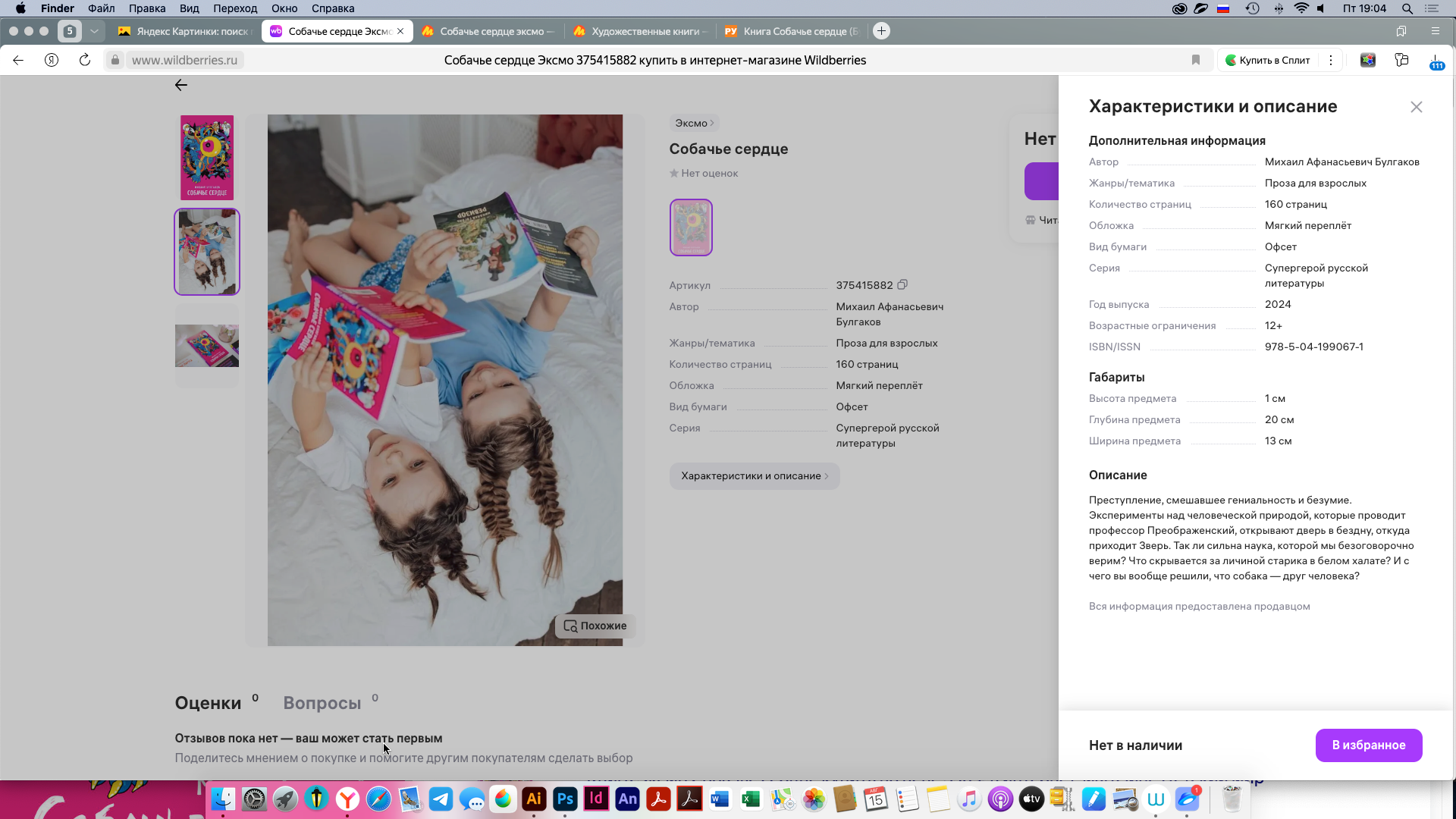The width and height of the screenshot is (1456, 819).
Task: Select the book cover thumbnail
Action: pos(207,158)
